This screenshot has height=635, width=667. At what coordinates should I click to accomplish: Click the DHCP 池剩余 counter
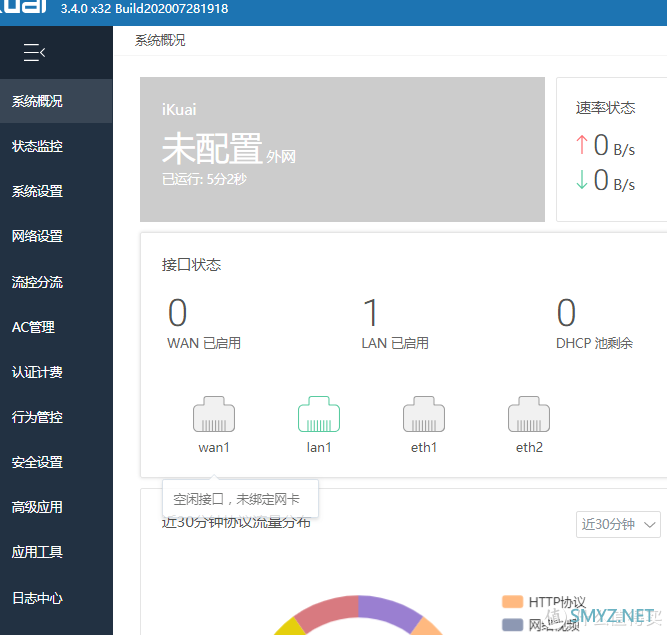pyautogui.click(x=594, y=323)
